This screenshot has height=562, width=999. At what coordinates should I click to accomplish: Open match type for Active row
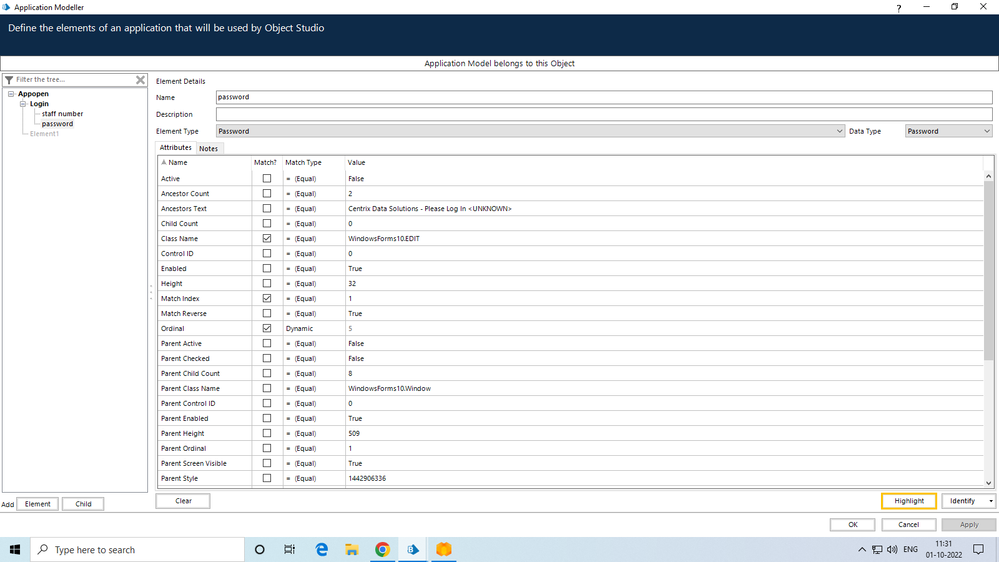pyautogui.click(x=313, y=178)
